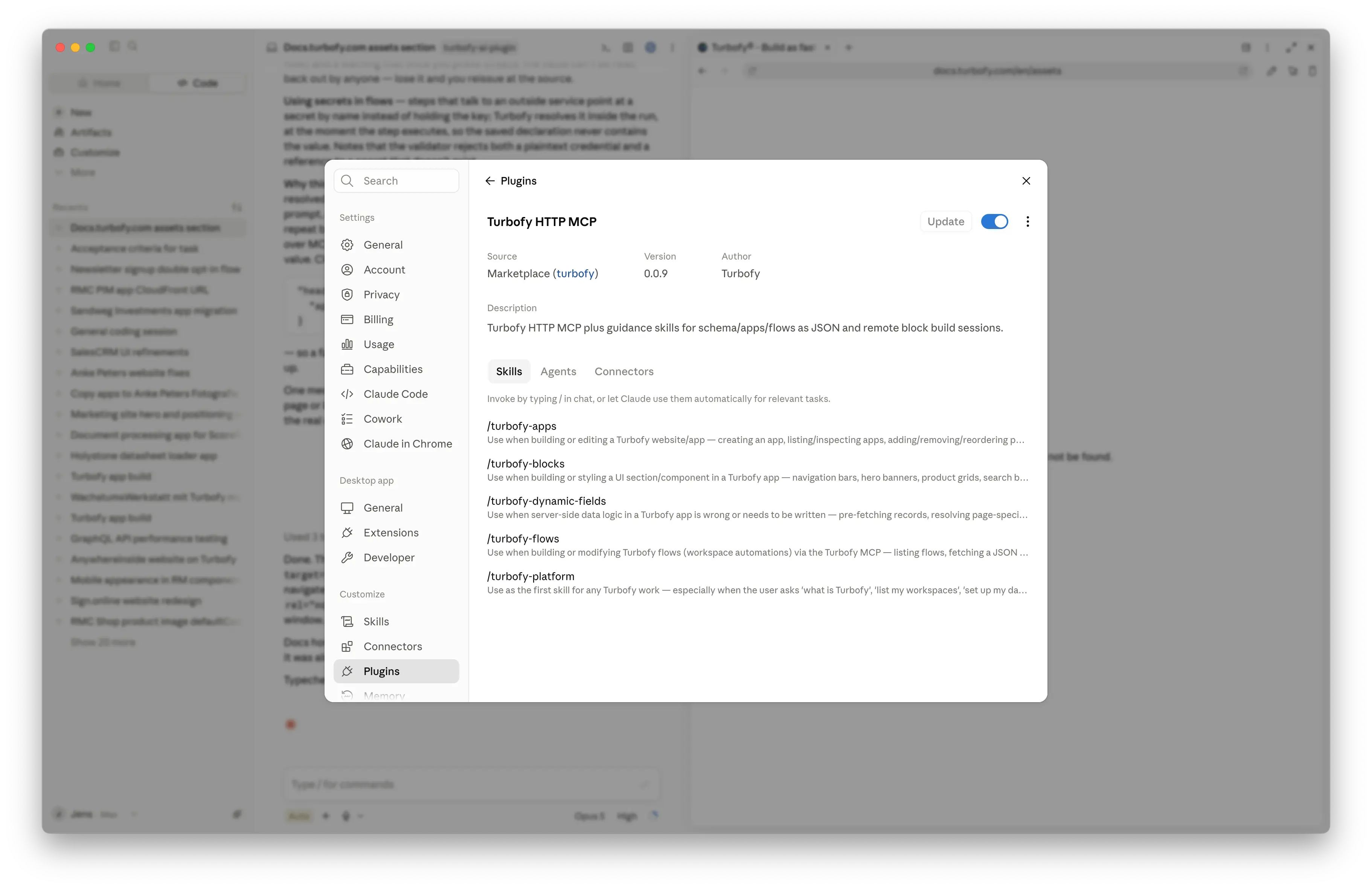Close the settings dialog with X
Screen dimensions: 1372x889
click(1026, 180)
